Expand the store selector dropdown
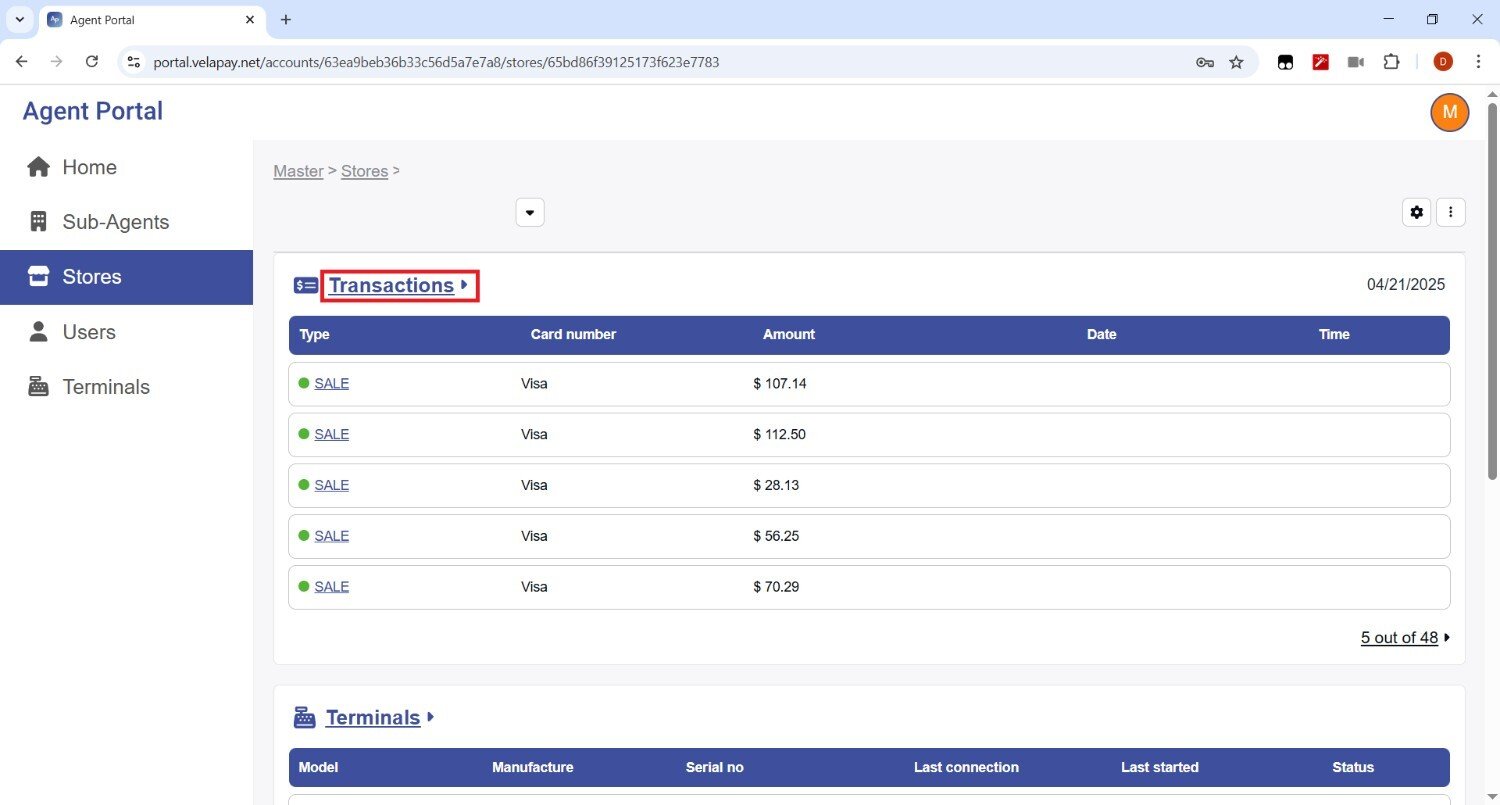This screenshot has width=1500, height=805. coord(530,213)
